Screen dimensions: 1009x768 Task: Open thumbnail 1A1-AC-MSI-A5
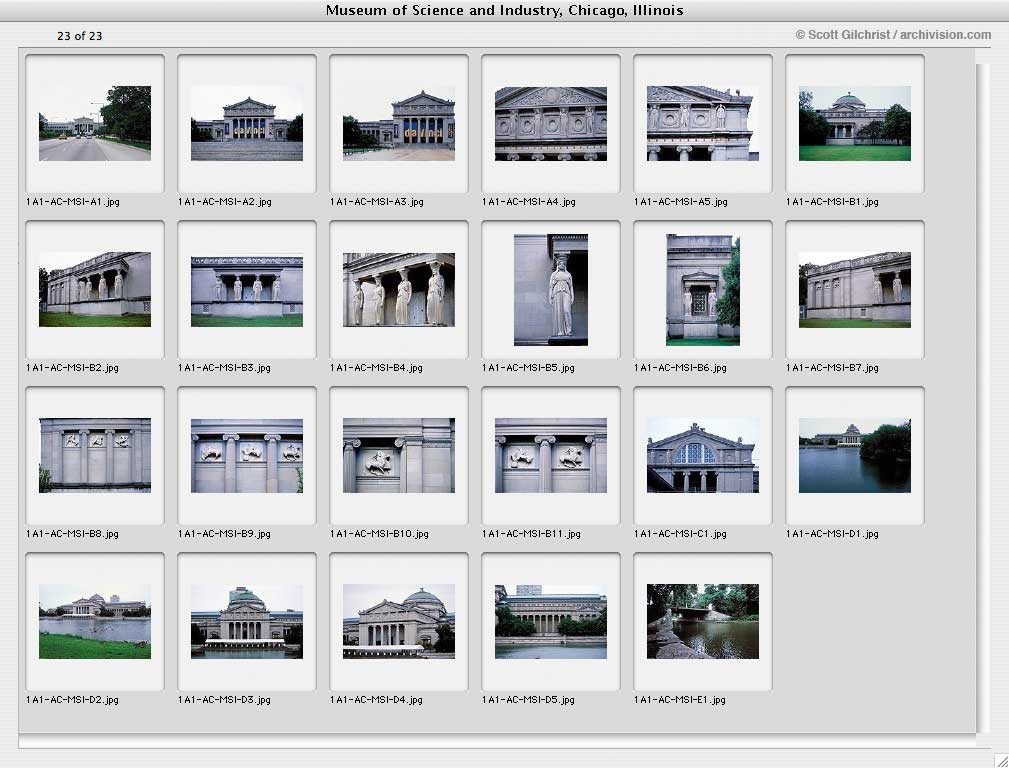702,123
